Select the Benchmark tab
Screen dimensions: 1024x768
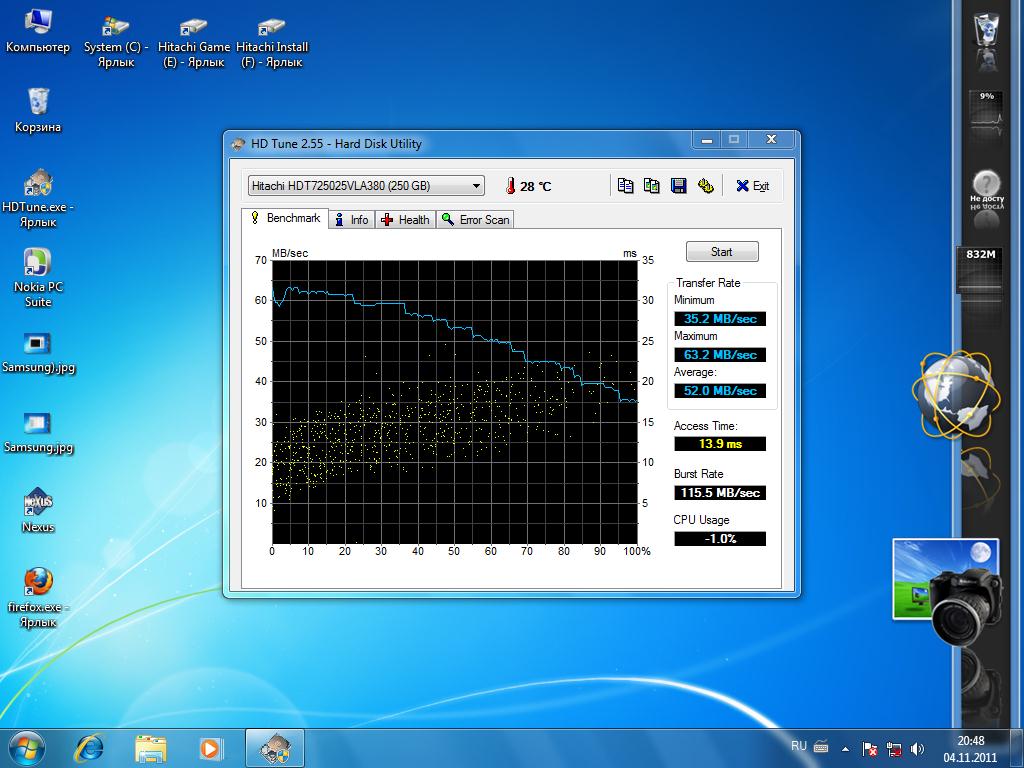coord(285,218)
